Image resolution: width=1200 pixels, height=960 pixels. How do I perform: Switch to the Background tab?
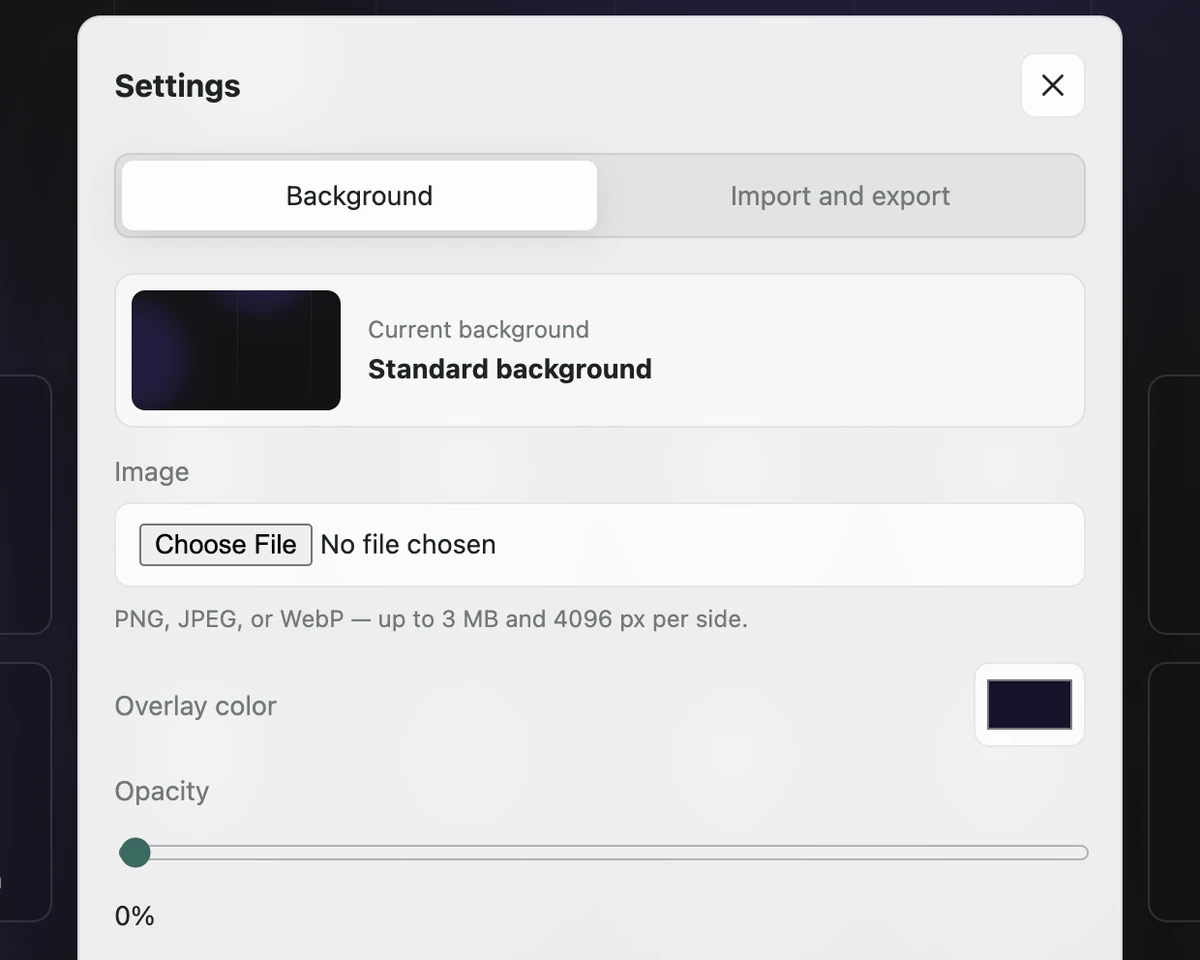pyautogui.click(x=359, y=196)
